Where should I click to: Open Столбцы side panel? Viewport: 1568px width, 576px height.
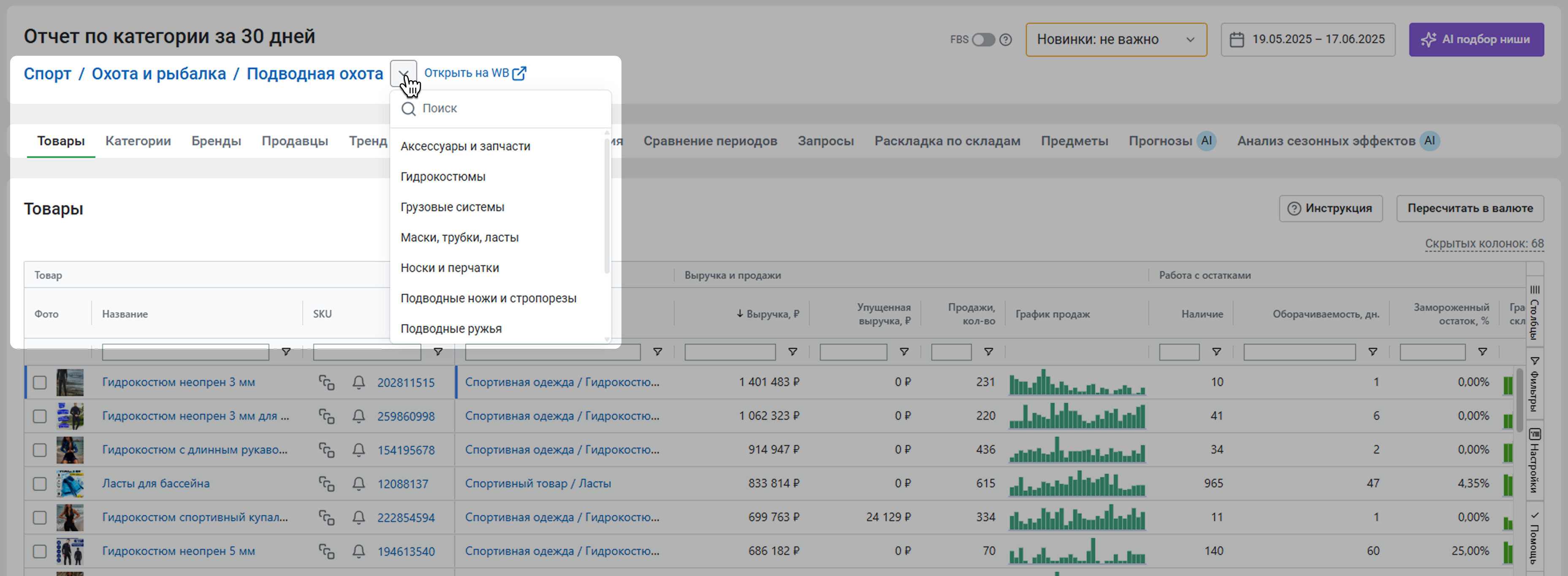1535,312
